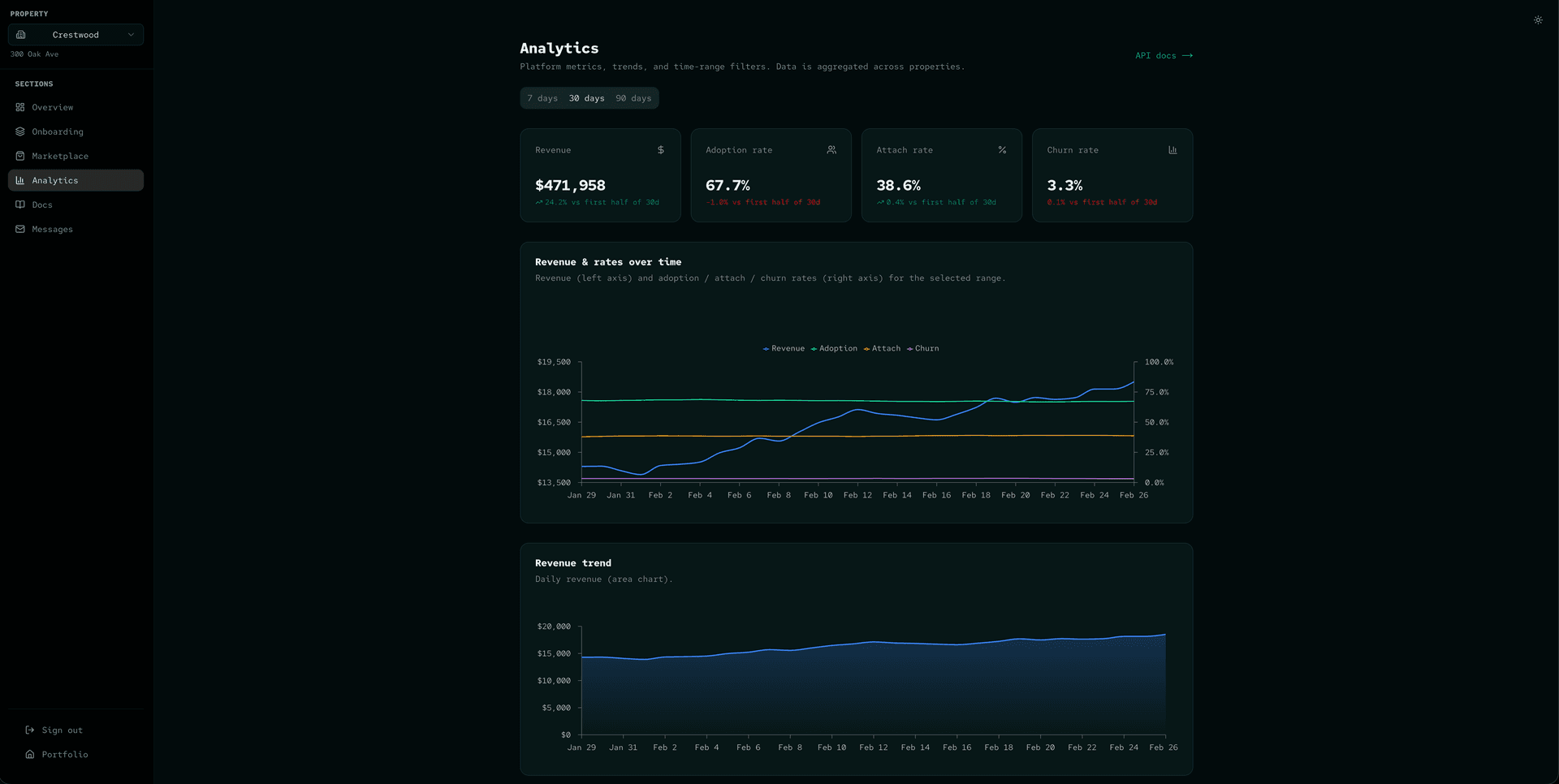Click the Adoption rate users icon
Image resolution: width=1559 pixels, height=784 pixels.
point(831,150)
